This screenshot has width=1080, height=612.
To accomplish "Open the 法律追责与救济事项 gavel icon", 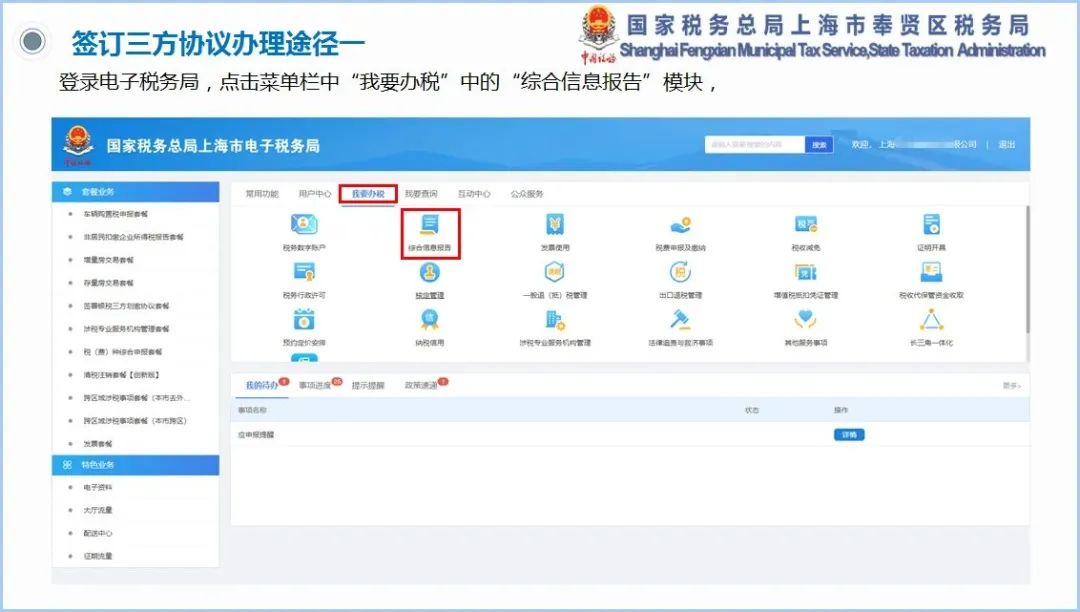I will 681,320.
